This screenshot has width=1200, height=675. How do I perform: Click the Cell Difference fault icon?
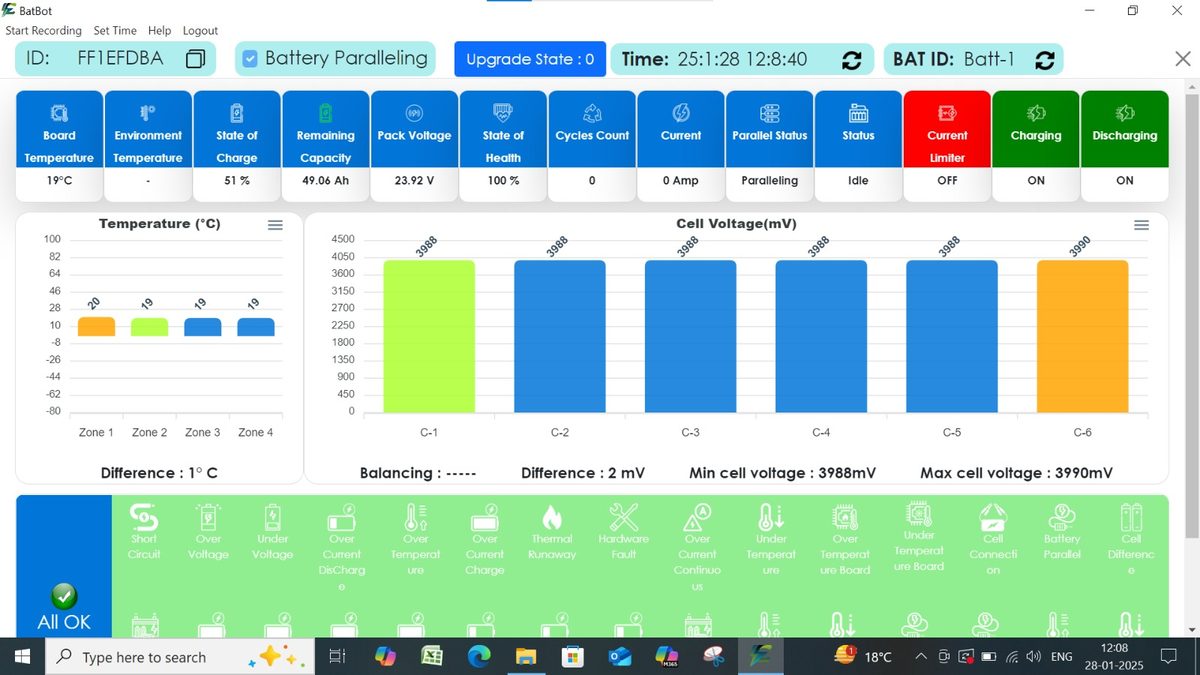(x=1131, y=517)
